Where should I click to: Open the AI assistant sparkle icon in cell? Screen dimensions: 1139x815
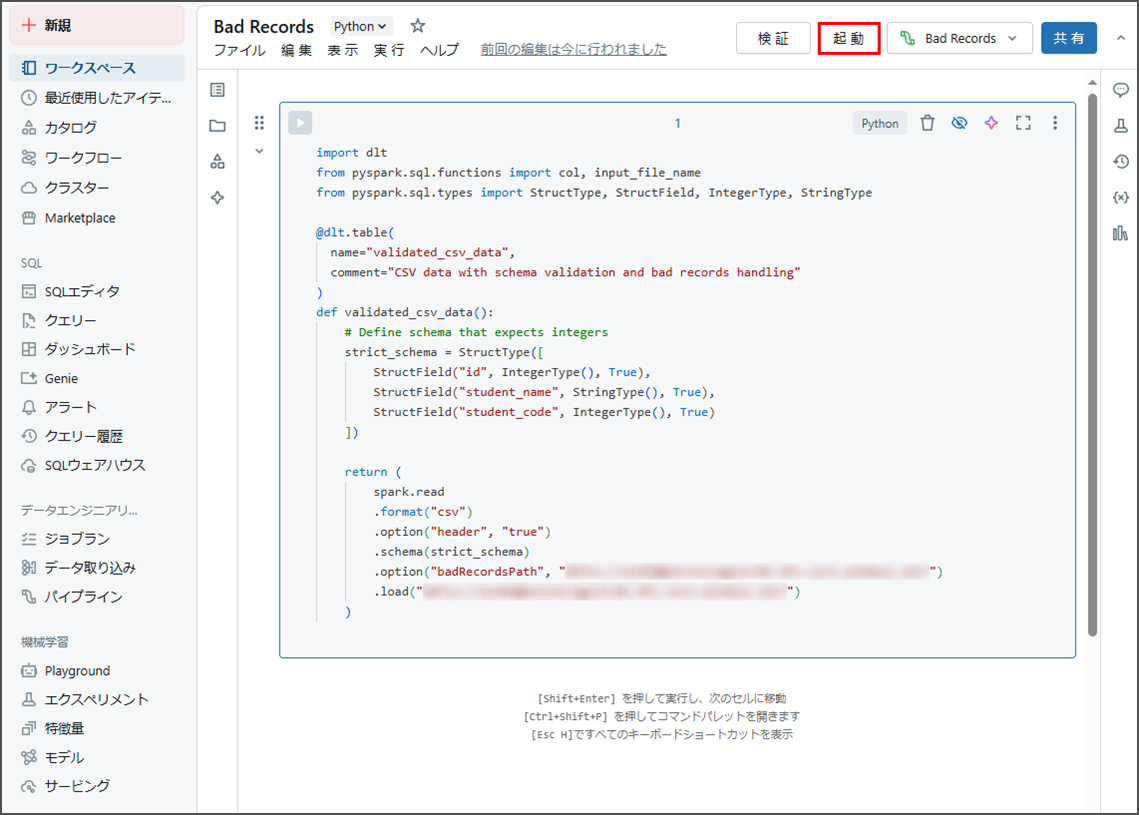point(991,123)
